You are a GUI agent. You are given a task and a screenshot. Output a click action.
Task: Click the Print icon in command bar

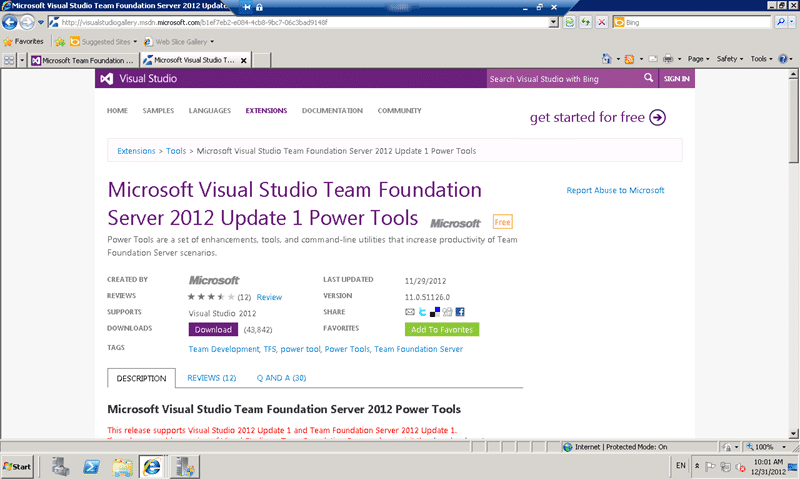coord(668,59)
